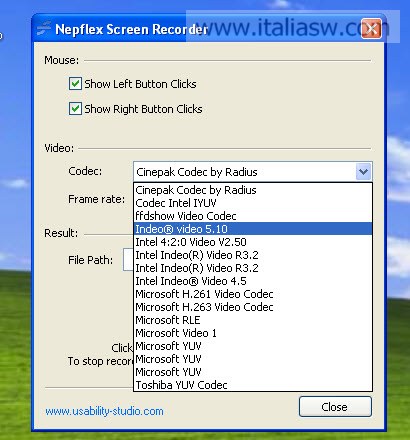Screen dimensions: 410x440
Task: Select ffdshow Video Codec entry
Action: (253, 216)
